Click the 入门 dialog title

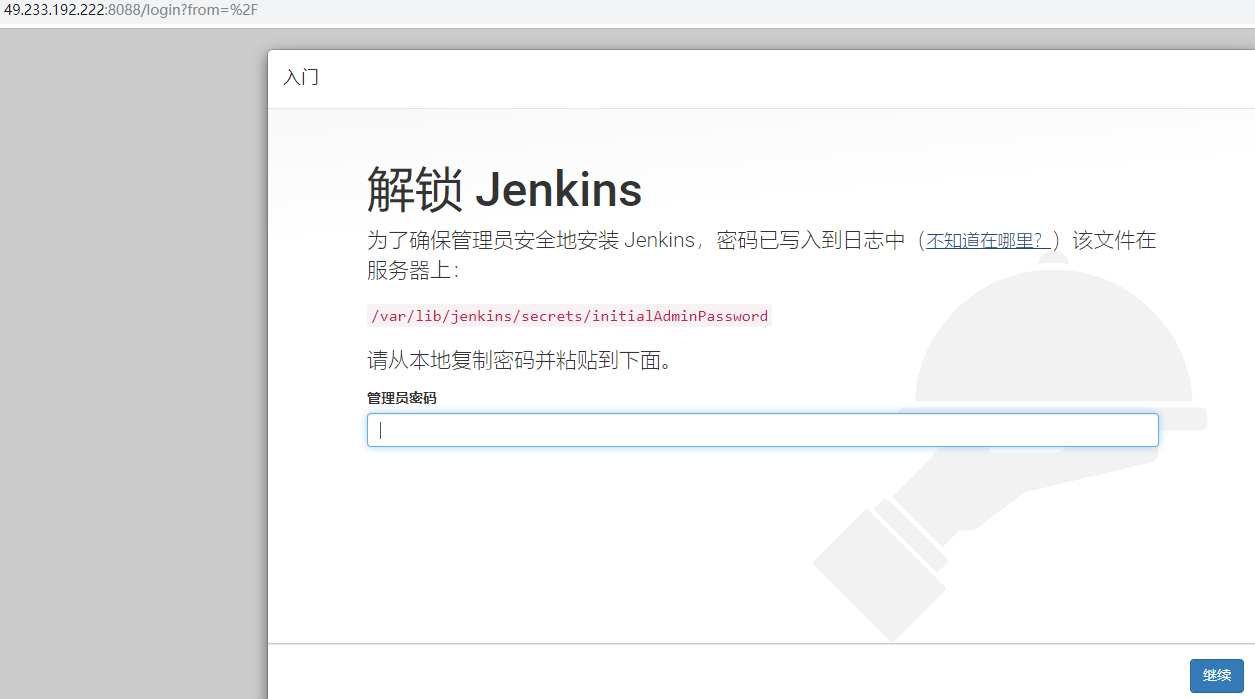pos(301,77)
